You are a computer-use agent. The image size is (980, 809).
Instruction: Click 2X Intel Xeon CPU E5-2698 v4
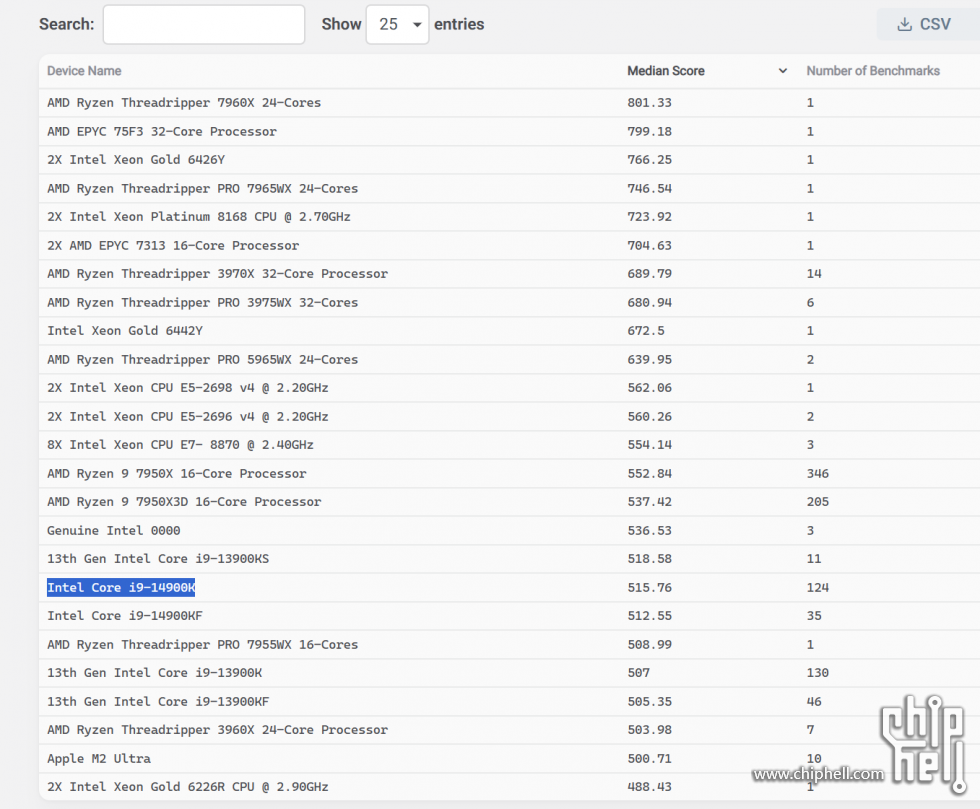[x=188, y=388]
